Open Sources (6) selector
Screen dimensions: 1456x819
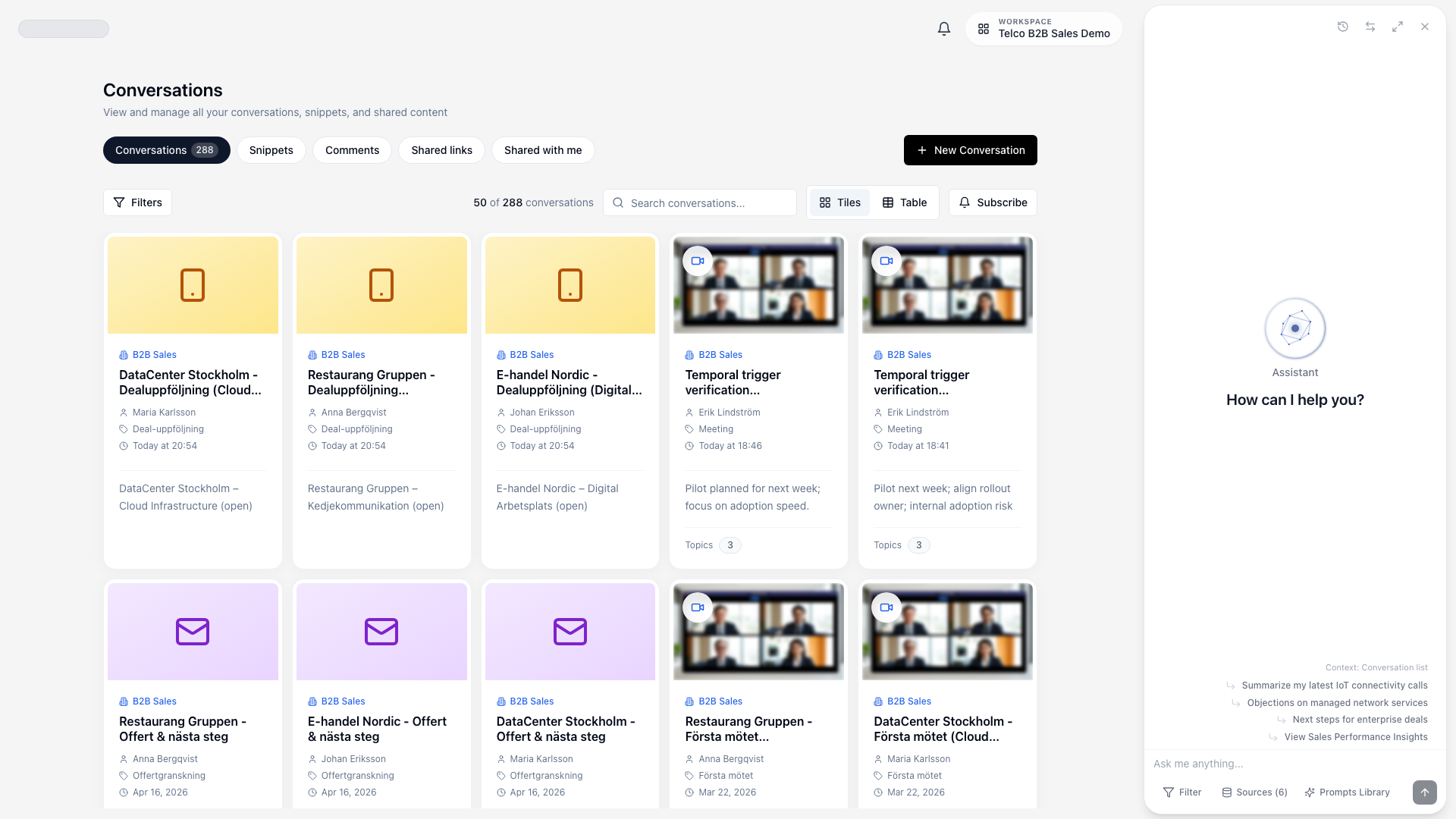(x=1254, y=792)
